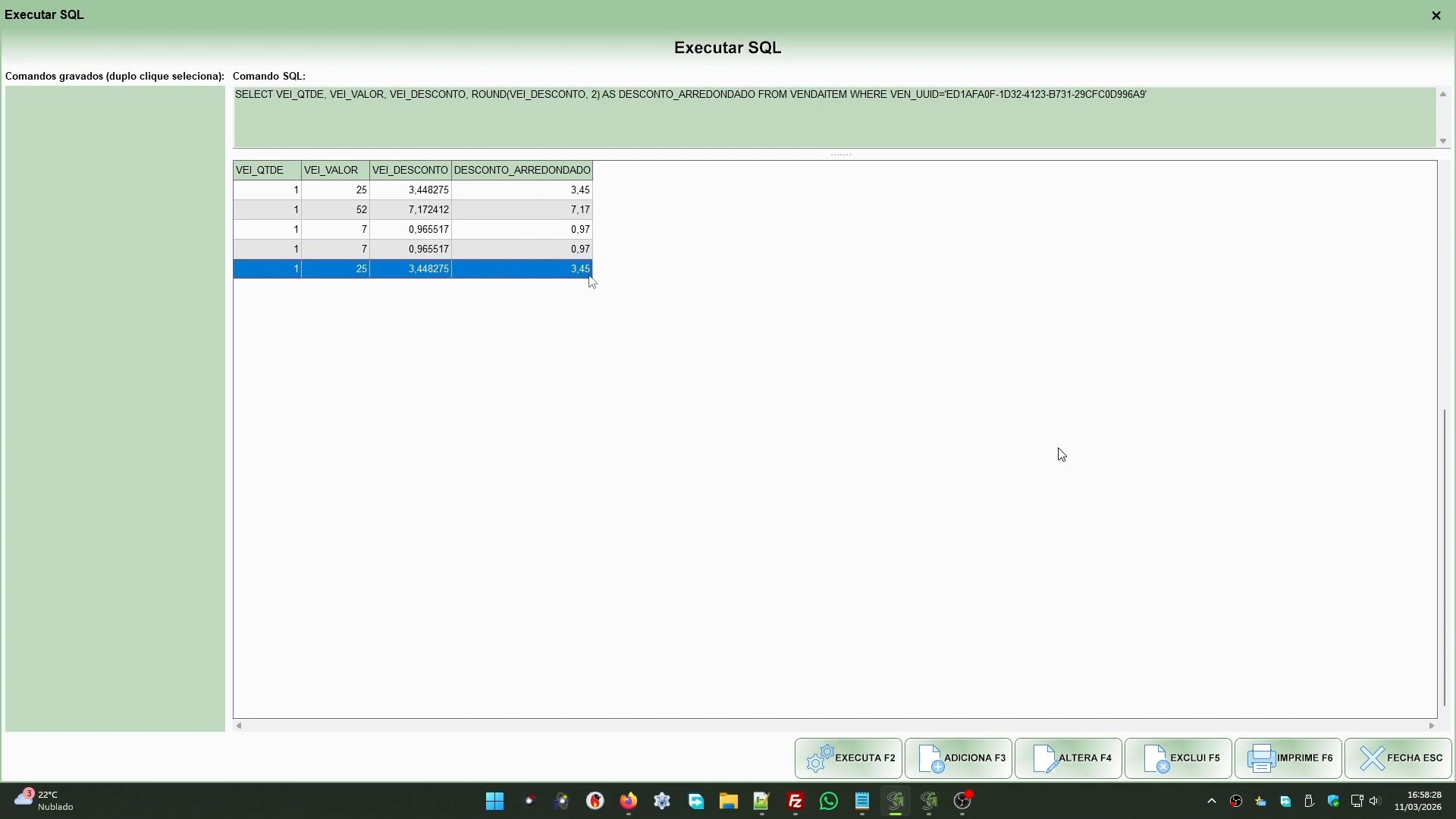The image size is (1456, 819).
Task: Click results grid right scroll arrow
Action: click(x=1431, y=726)
